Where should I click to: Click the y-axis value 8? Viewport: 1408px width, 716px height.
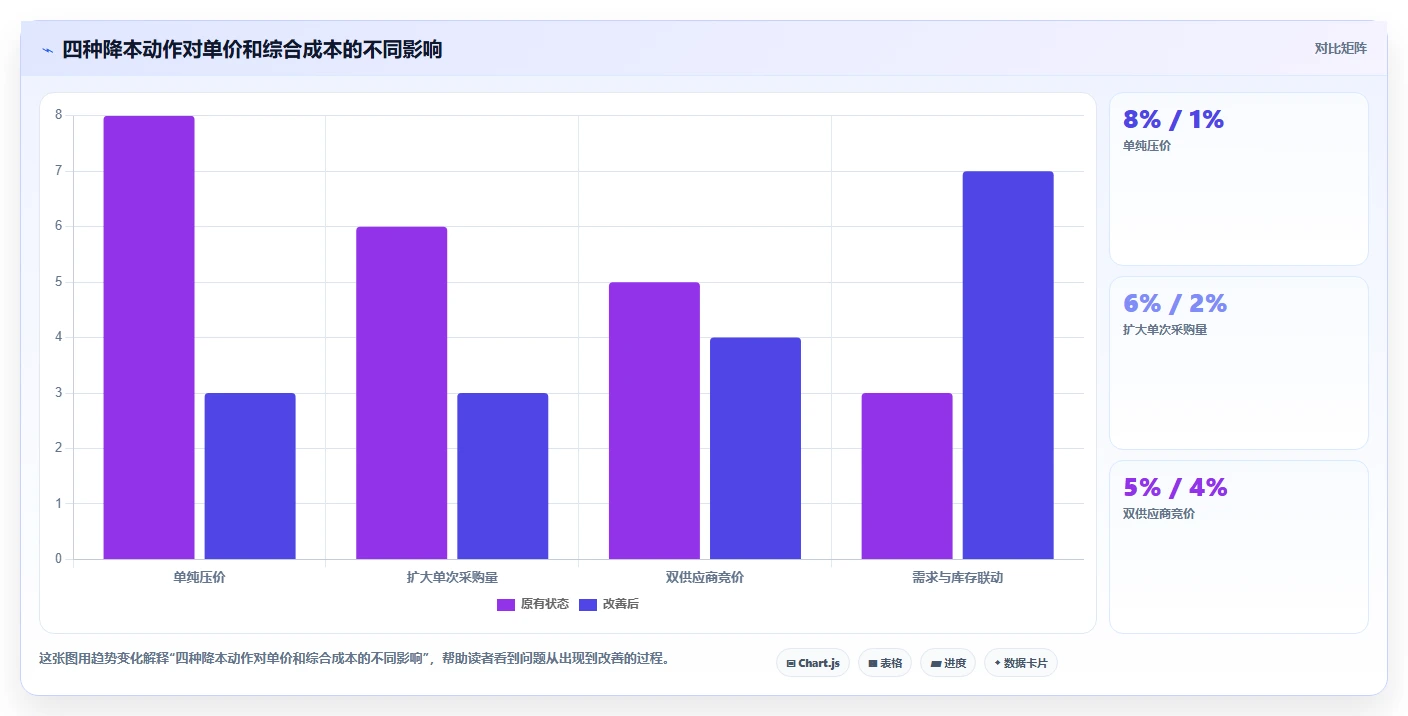(x=58, y=115)
